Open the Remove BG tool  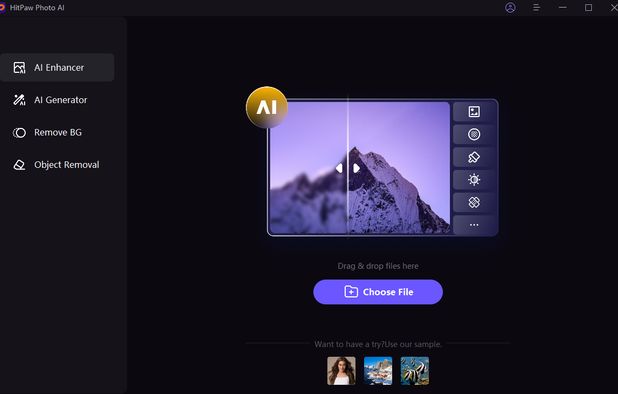[x=57, y=132]
